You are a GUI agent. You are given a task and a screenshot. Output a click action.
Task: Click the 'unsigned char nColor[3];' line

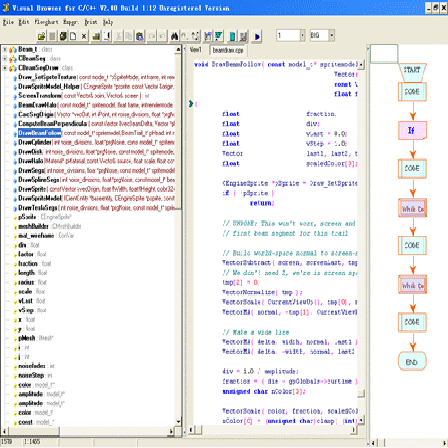(264, 391)
